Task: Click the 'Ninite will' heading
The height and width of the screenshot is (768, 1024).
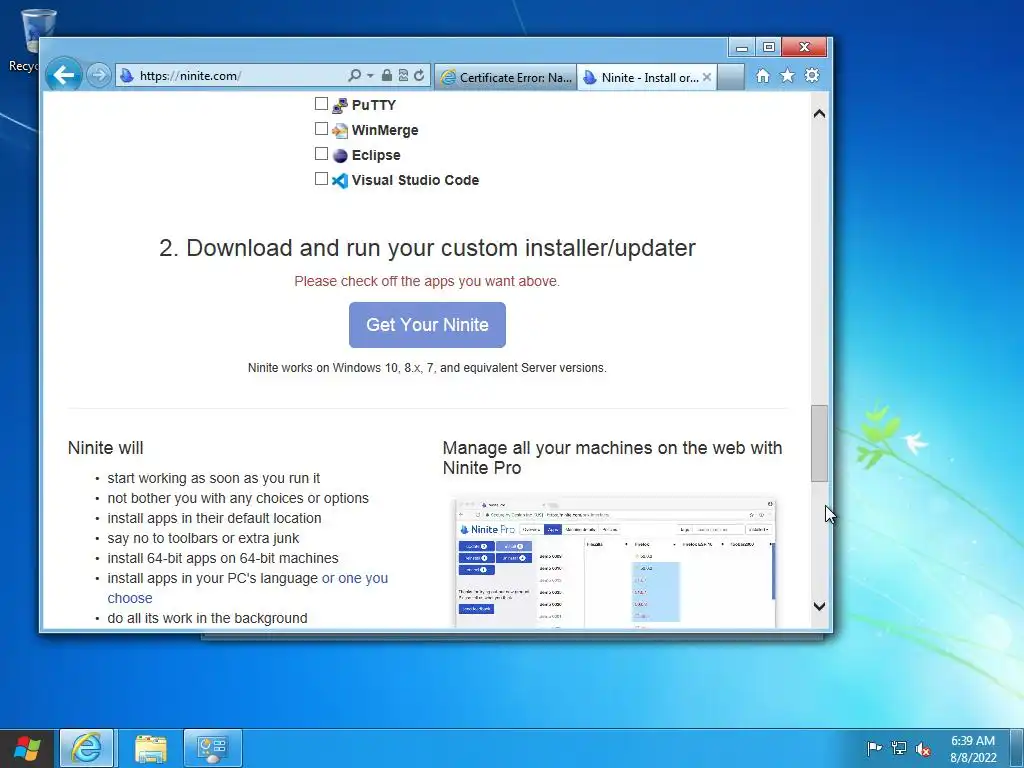Action: [x=105, y=448]
